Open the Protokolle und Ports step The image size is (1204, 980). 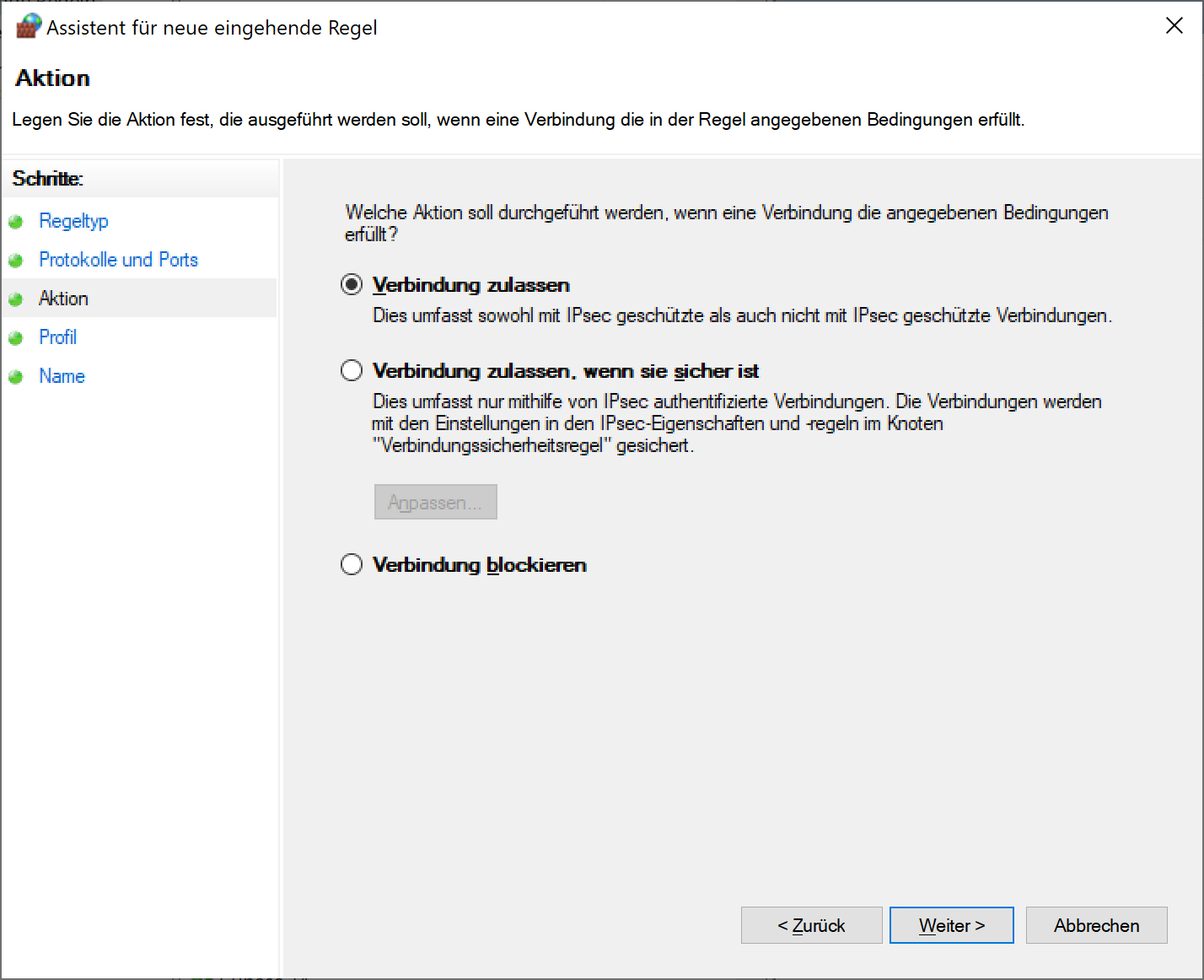click(118, 260)
